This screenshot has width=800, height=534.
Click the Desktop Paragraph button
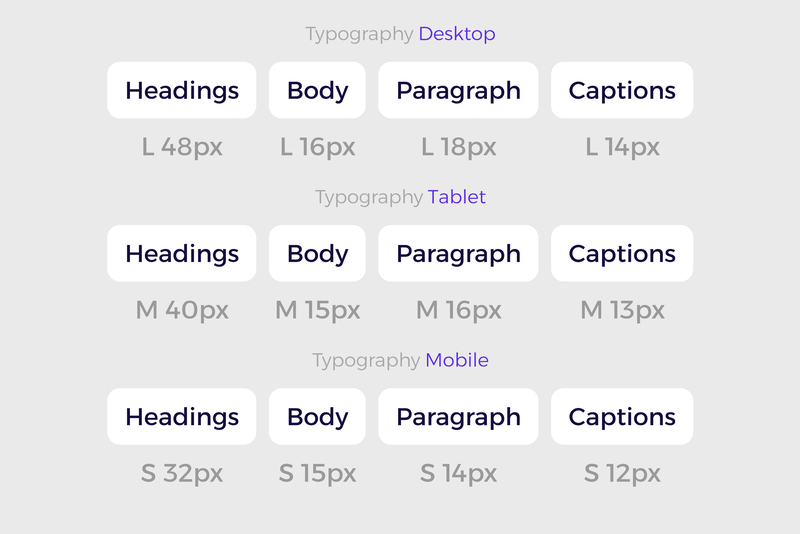[x=458, y=91]
